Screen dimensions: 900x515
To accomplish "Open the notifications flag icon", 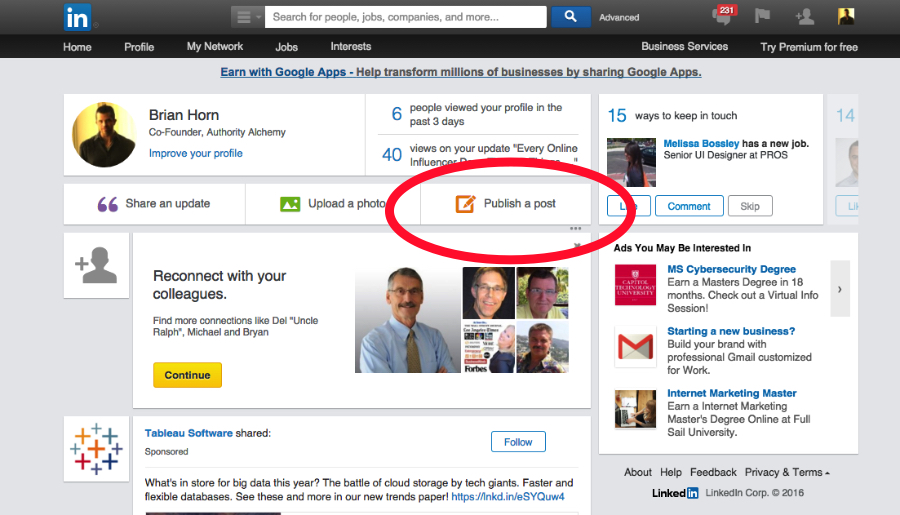I will [762, 16].
